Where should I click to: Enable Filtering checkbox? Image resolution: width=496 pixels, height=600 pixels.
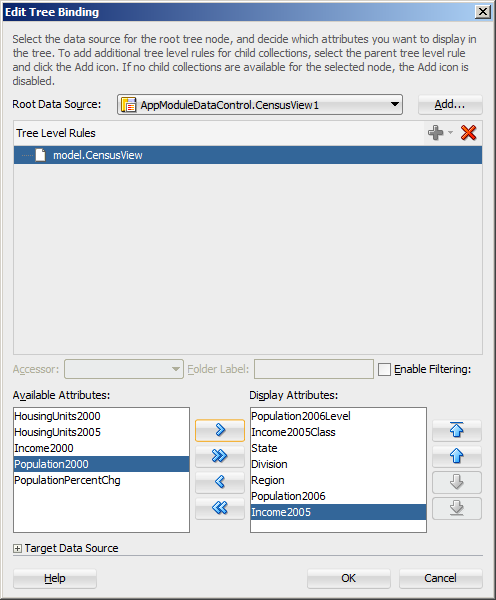(384, 369)
